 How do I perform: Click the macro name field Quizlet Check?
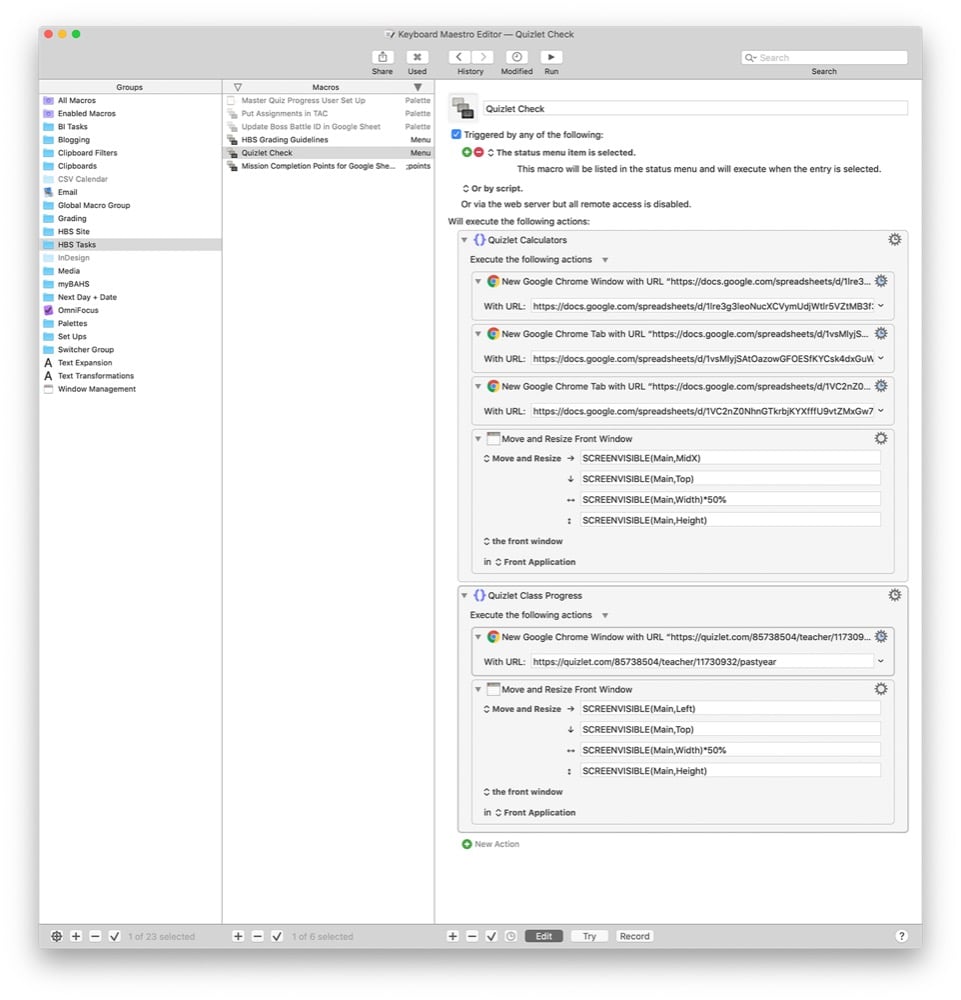coord(695,108)
